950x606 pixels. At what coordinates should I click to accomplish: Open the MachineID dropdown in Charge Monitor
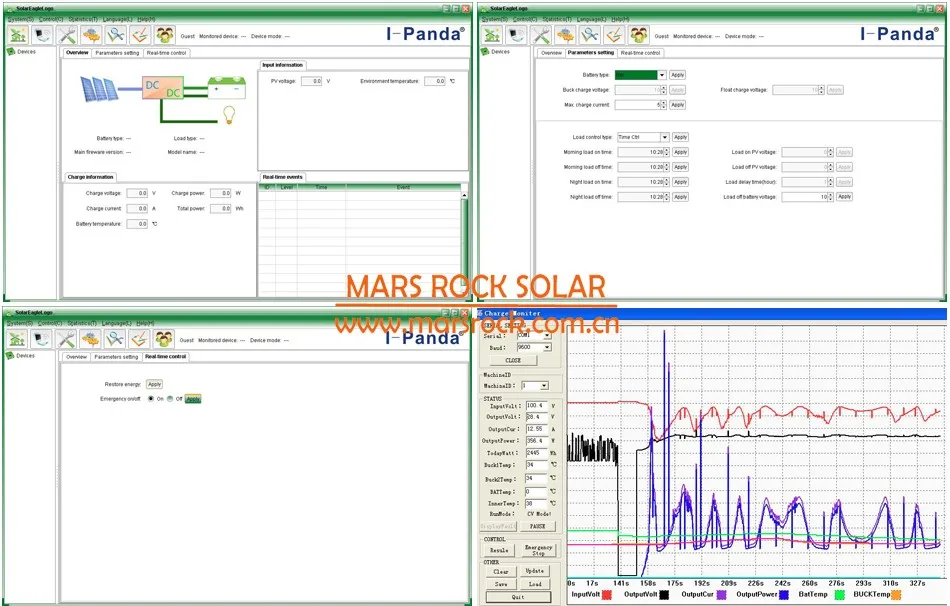click(x=544, y=385)
